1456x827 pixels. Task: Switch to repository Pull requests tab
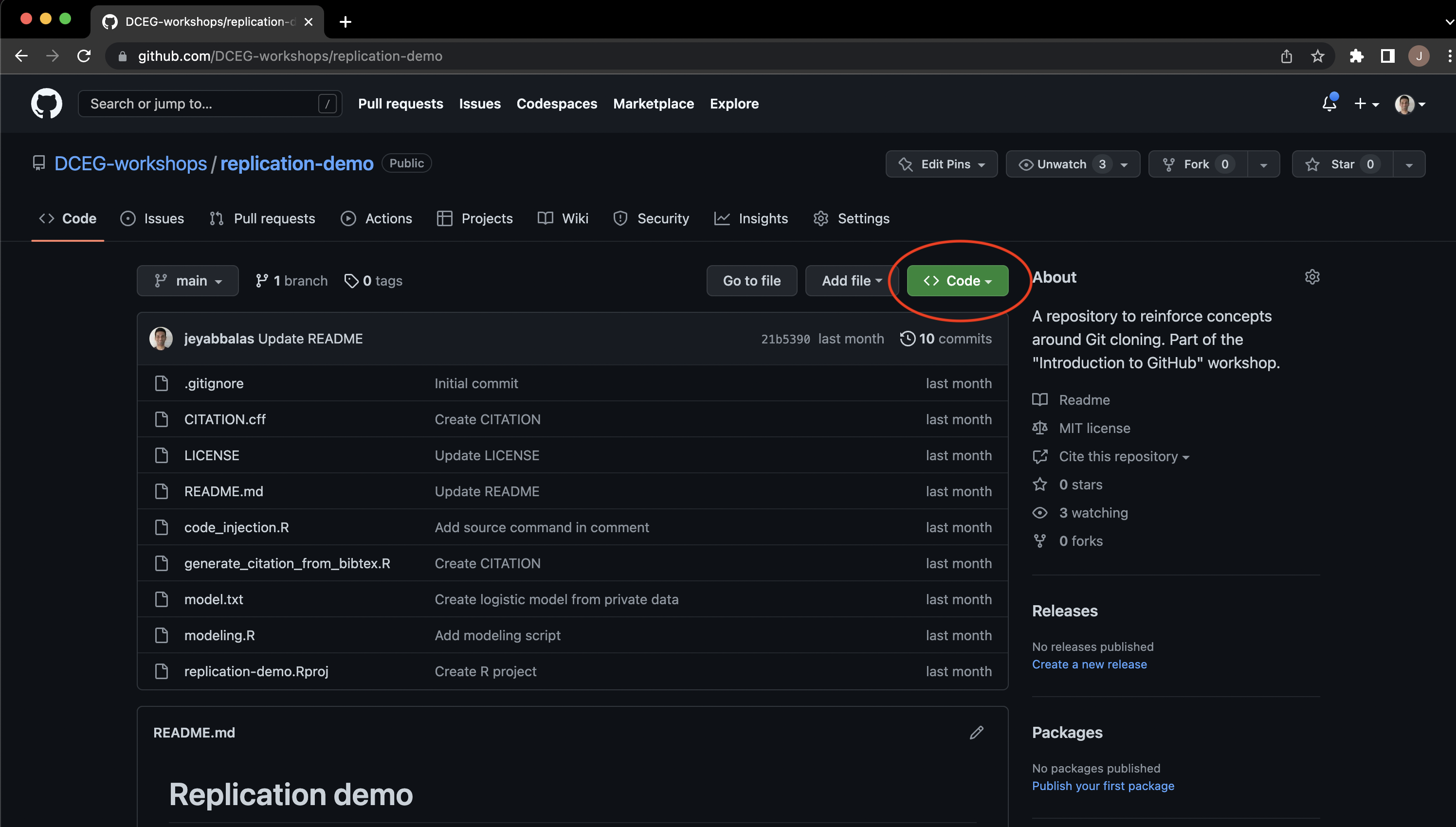pos(262,219)
